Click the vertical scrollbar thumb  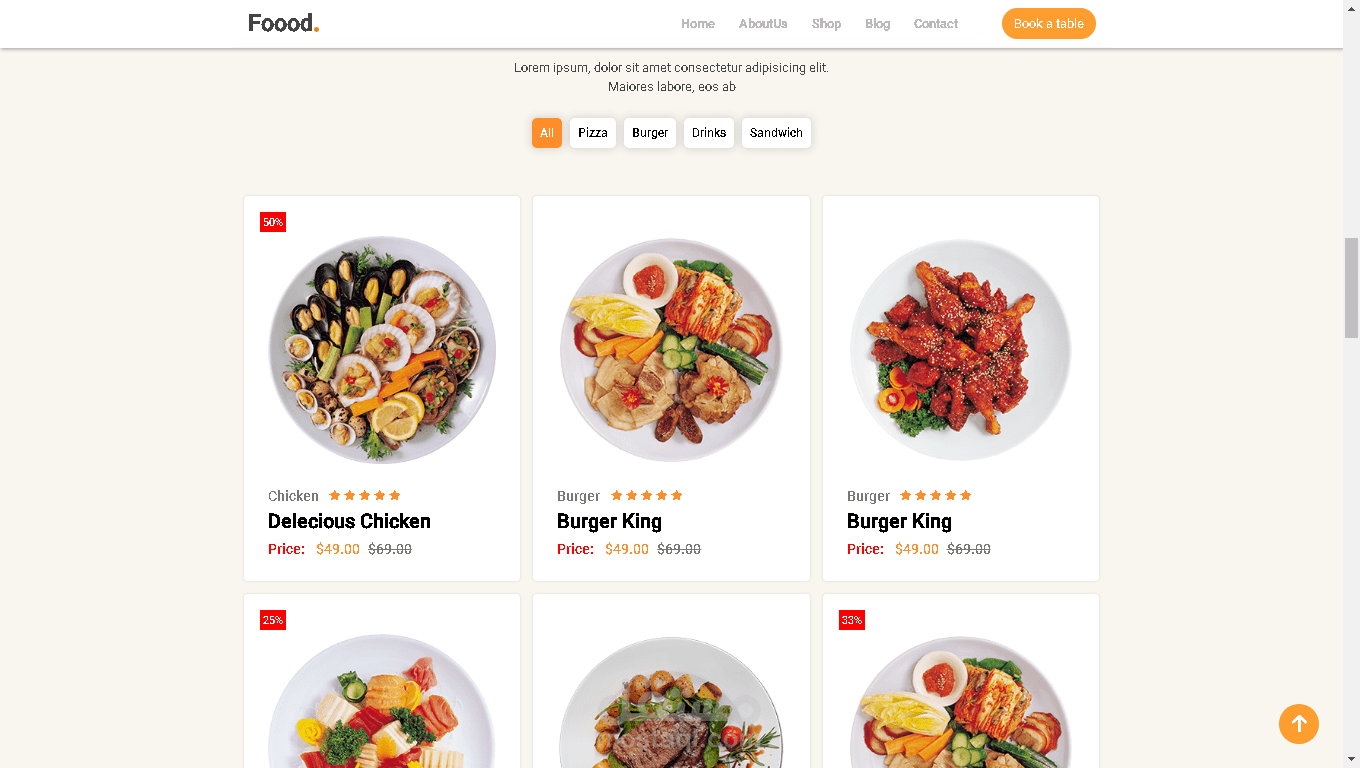(1351, 288)
